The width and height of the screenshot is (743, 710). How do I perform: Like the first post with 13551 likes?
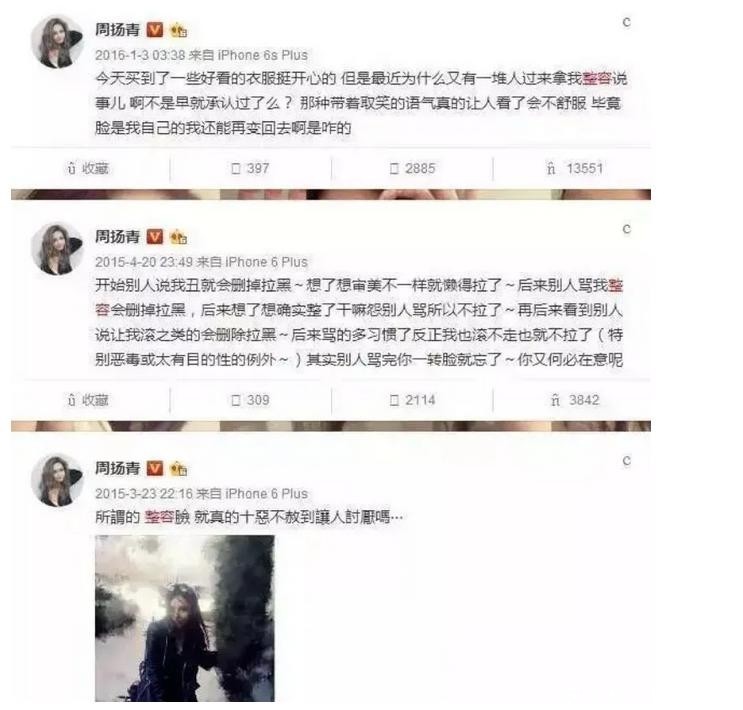[575, 169]
